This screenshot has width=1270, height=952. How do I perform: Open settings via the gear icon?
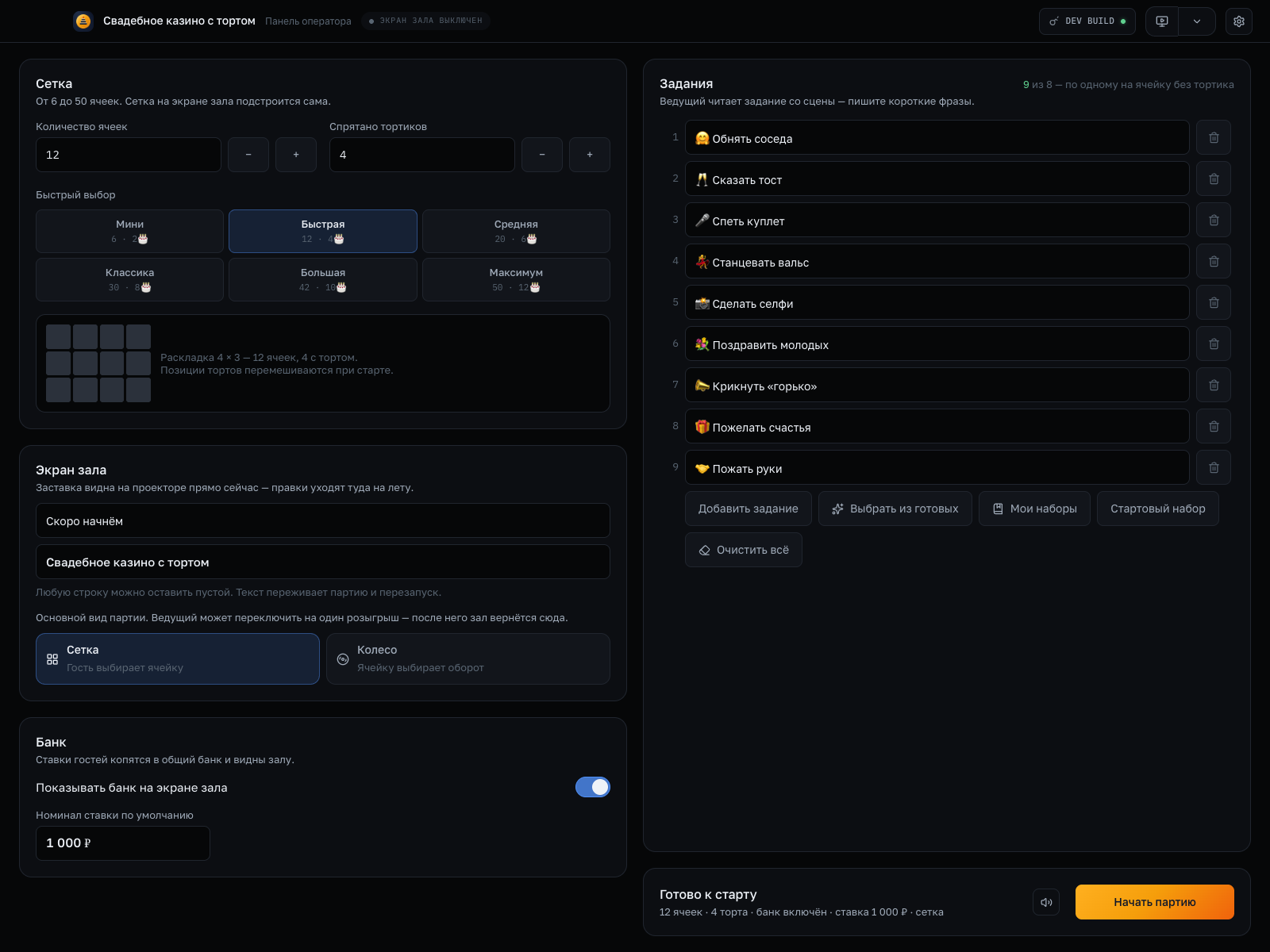click(1239, 21)
